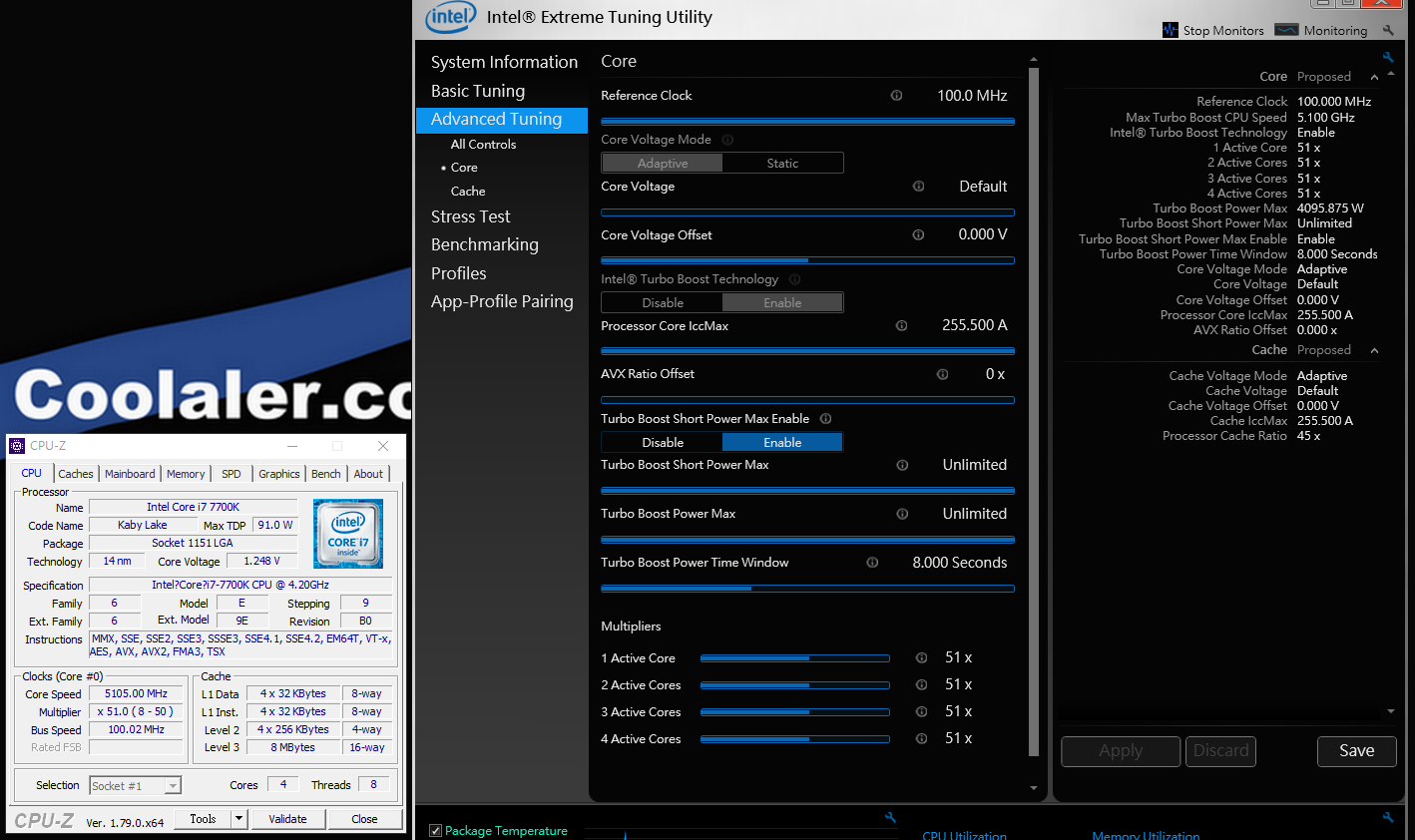
Task: Switch to Caches tab in CPU-Z
Action: [x=76, y=474]
